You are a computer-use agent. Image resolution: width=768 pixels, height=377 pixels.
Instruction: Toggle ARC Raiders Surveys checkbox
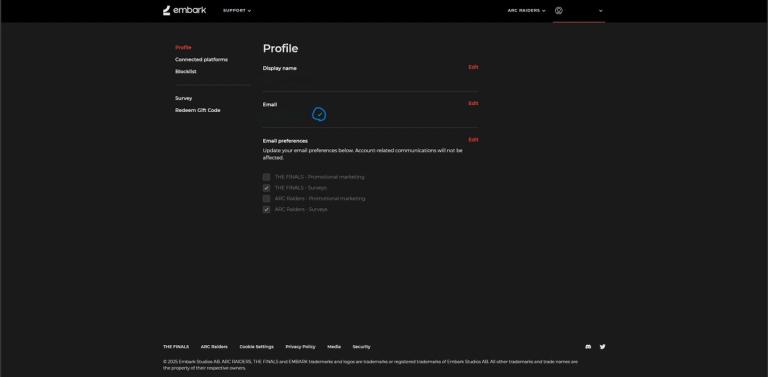click(x=266, y=210)
